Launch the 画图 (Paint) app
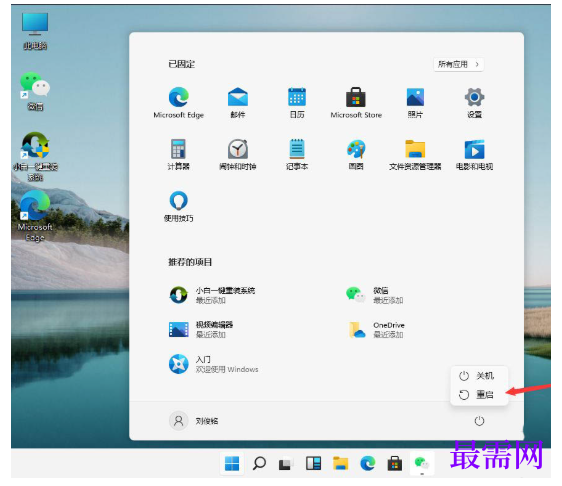 click(356, 154)
